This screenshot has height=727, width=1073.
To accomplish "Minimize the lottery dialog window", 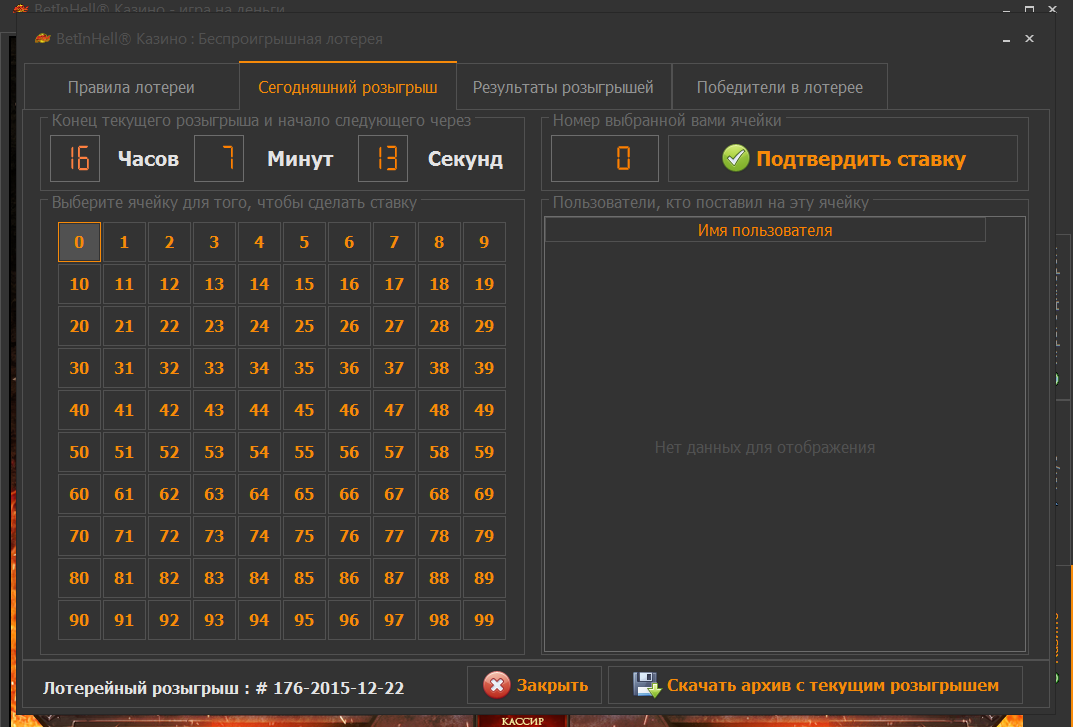I will (x=1005, y=40).
